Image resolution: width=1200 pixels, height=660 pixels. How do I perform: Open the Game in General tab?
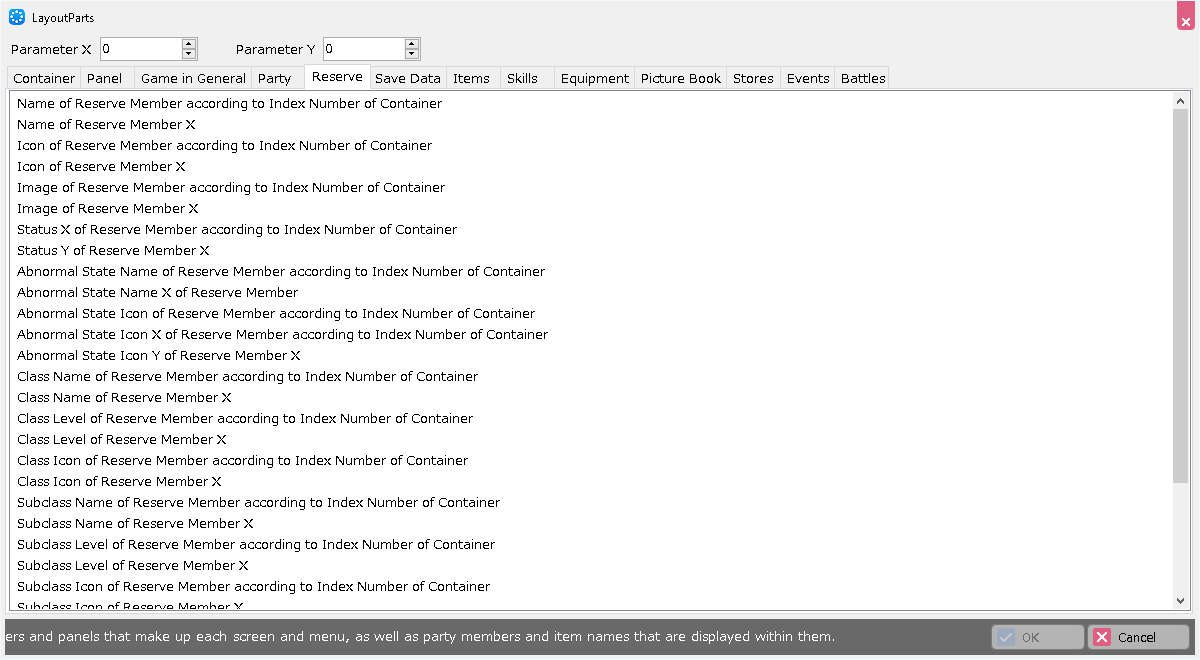coord(193,78)
